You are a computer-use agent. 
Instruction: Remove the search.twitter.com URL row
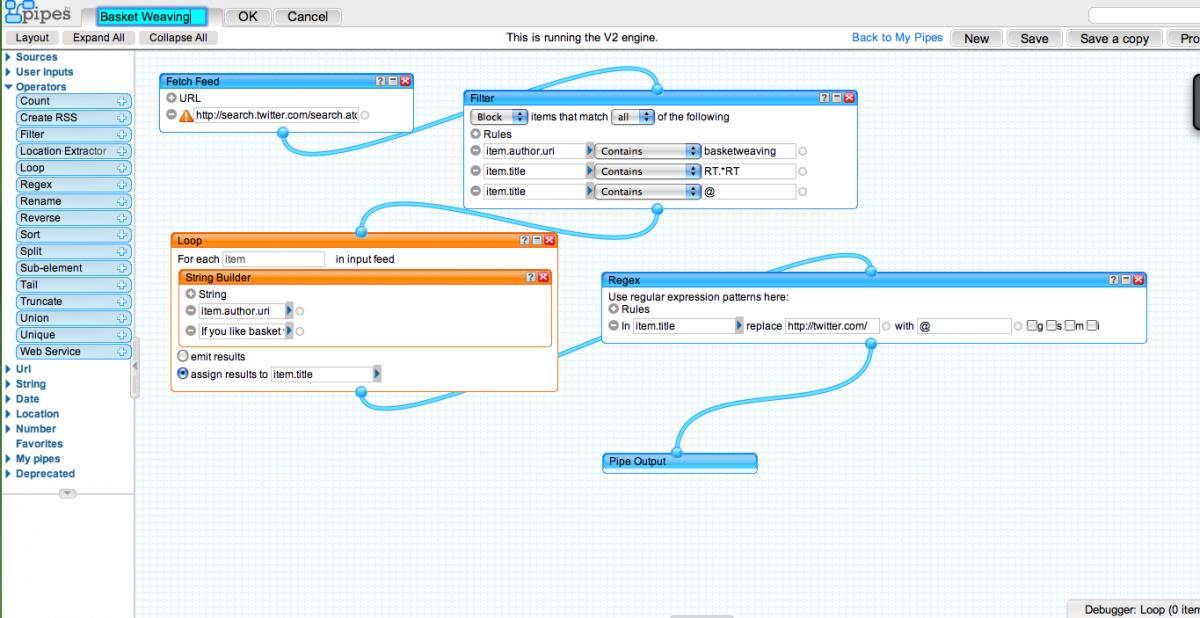[x=171, y=115]
